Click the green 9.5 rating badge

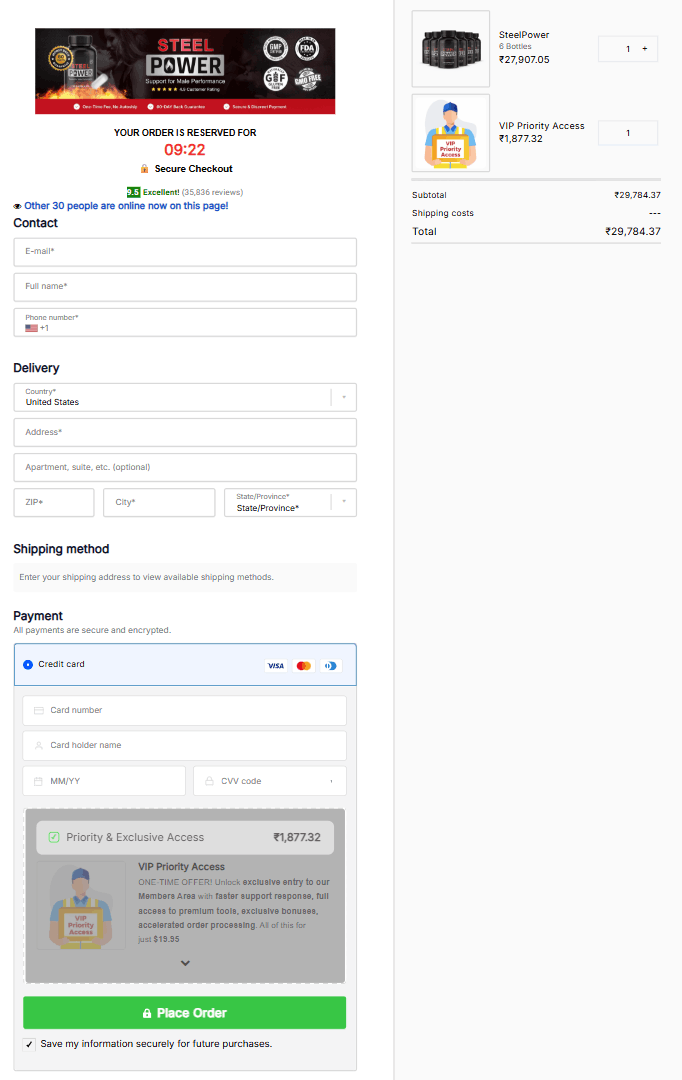133,192
